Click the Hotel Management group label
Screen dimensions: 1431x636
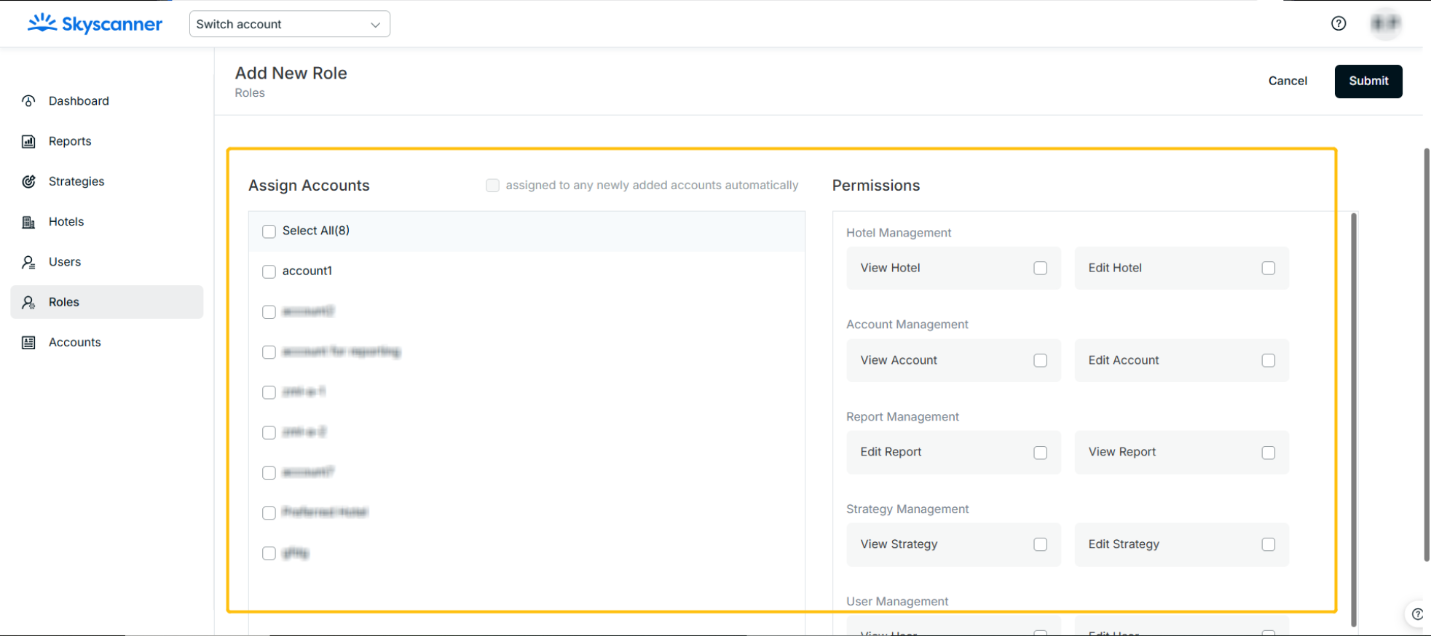click(899, 233)
